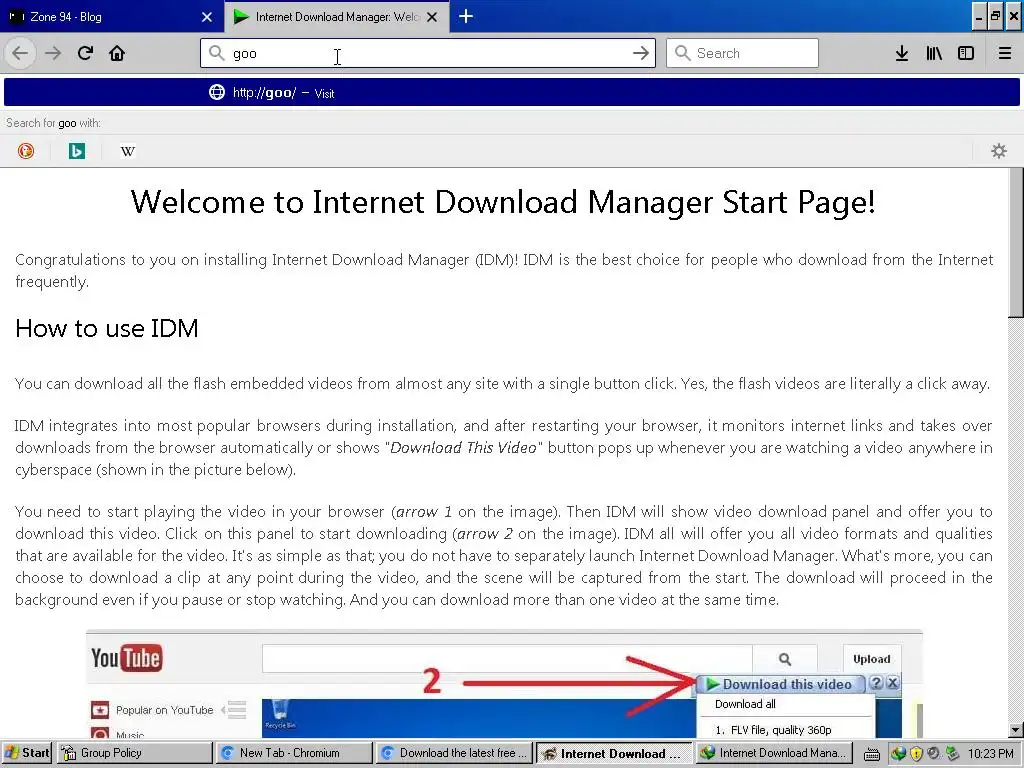The height and width of the screenshot is (768, 1024).
Task: Click Popular on YouTube in the image
Action: click(x=165, y=710)
